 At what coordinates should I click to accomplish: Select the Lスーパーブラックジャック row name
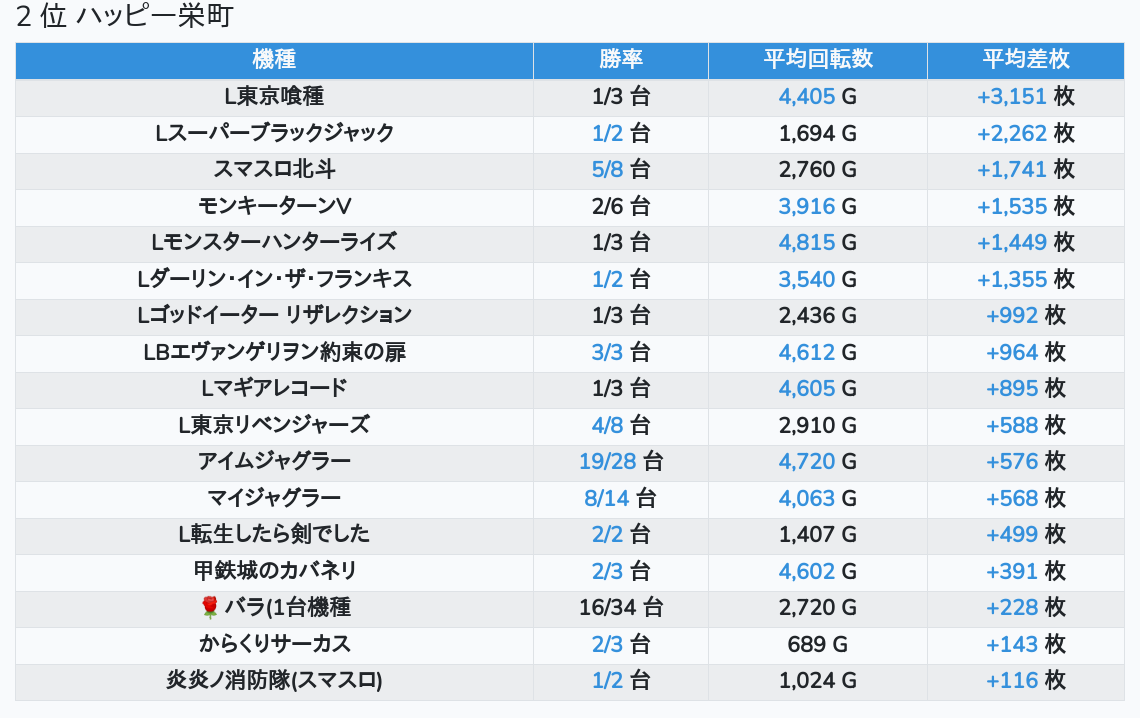pos(274,133)
